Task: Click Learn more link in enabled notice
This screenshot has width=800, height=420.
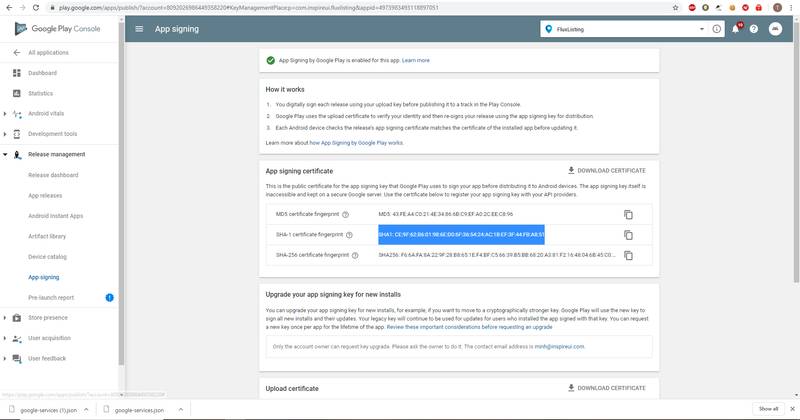Action: click(415, 60)
